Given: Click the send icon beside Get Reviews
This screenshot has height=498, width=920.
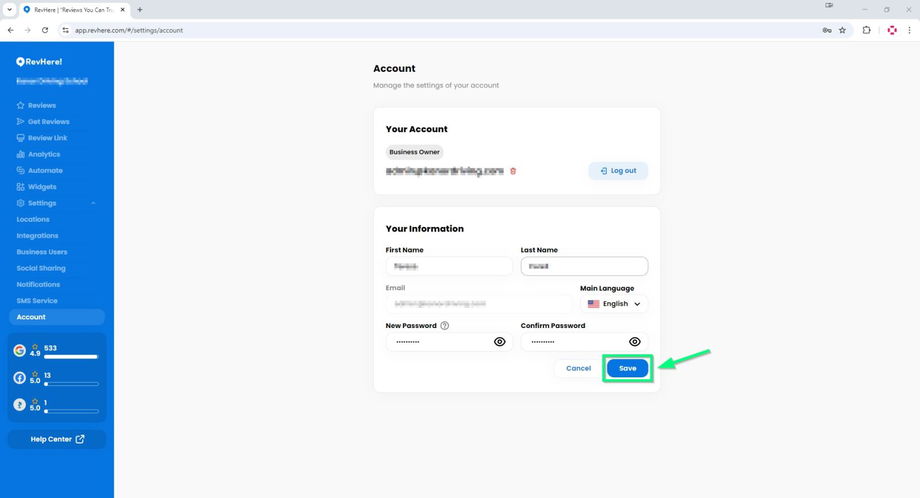Looking at the screenshot, I should click(x=21, y=121).
